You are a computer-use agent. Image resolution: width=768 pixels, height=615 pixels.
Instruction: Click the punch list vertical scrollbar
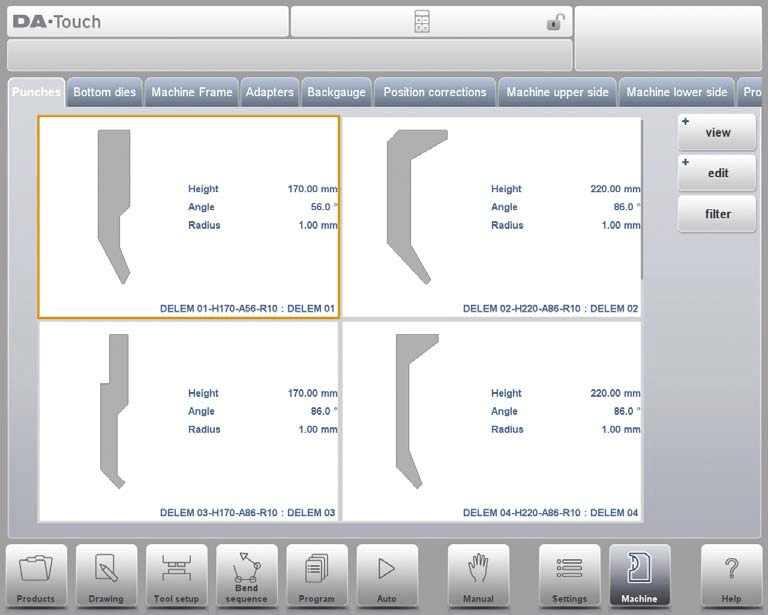[x=642, y=198]
